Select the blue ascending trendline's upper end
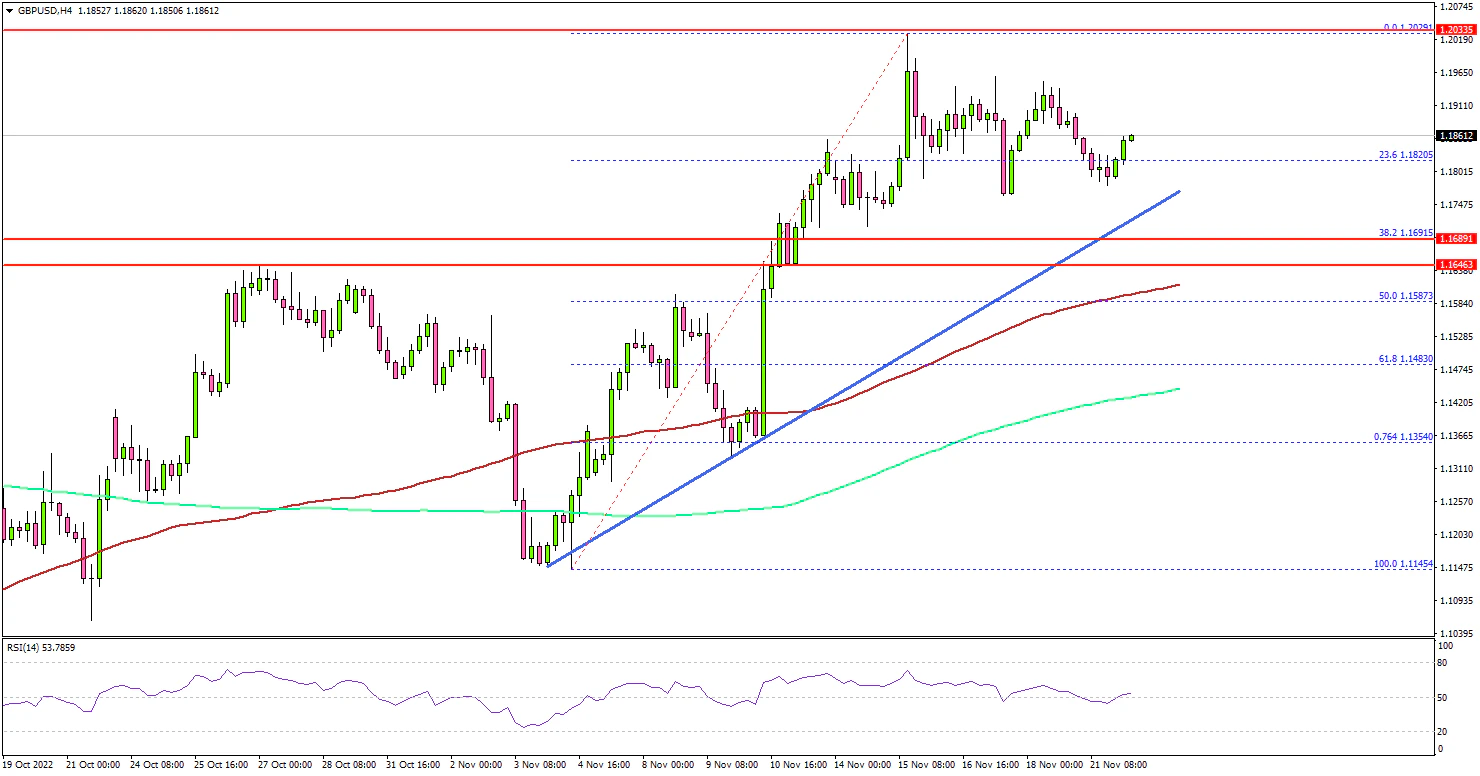This screenshot has height=776, width=1480. coord(1180,191)
